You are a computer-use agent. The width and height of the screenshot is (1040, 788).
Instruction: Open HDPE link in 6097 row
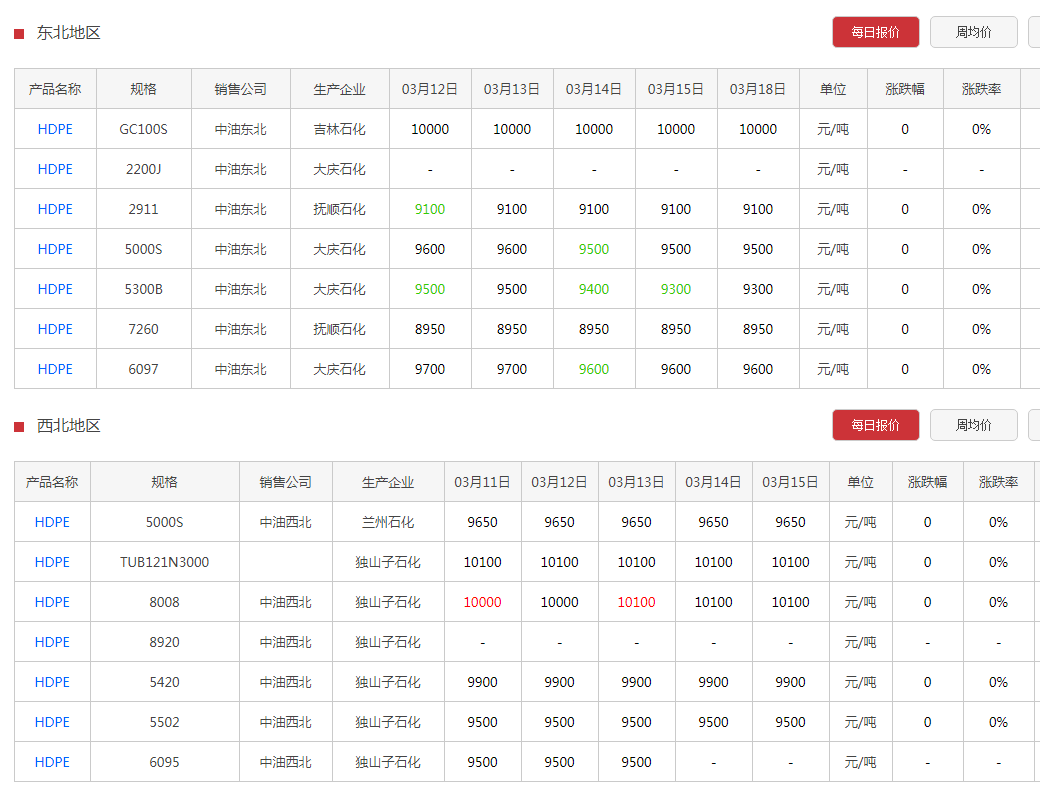55,369
